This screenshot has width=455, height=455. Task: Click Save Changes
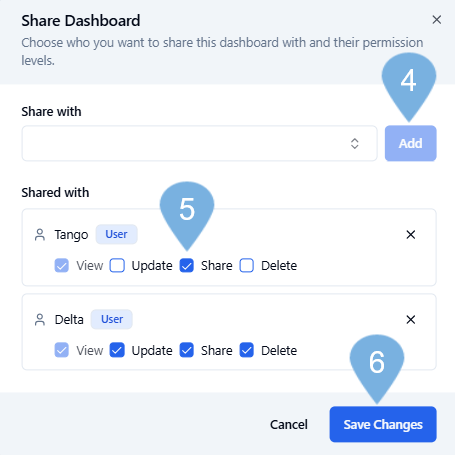click(x=383, y=424)
